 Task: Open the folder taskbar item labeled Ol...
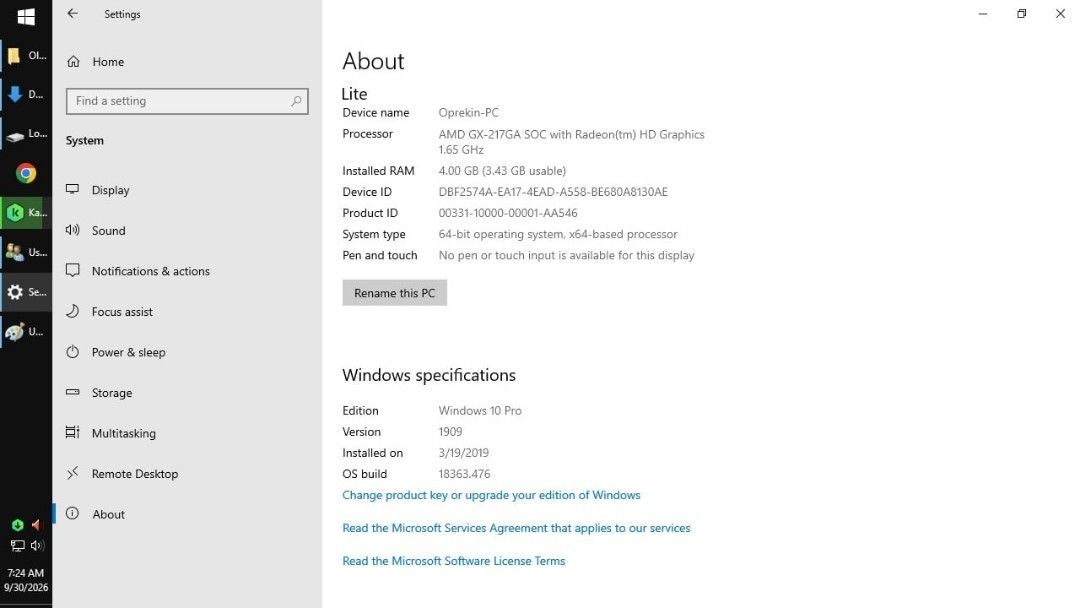[25, 56]
